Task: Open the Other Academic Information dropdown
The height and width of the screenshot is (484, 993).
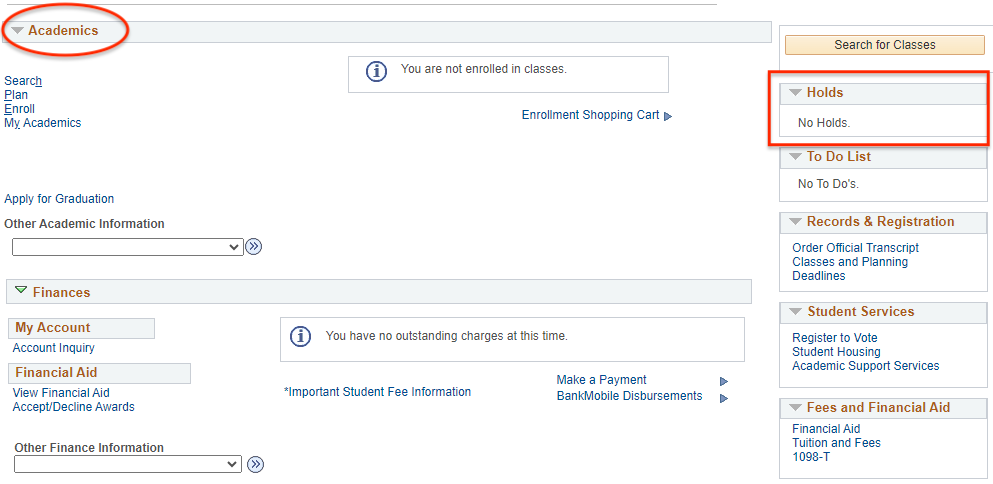Action: click(128, 246)
